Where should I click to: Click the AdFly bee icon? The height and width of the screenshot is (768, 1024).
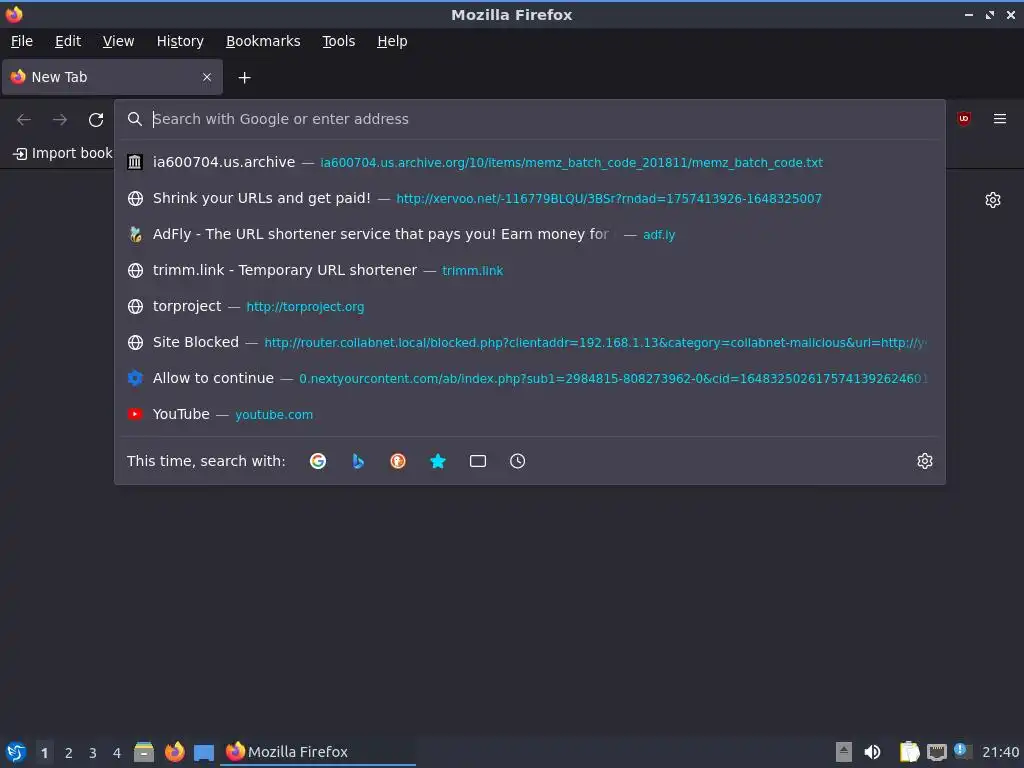click(135, 234)
